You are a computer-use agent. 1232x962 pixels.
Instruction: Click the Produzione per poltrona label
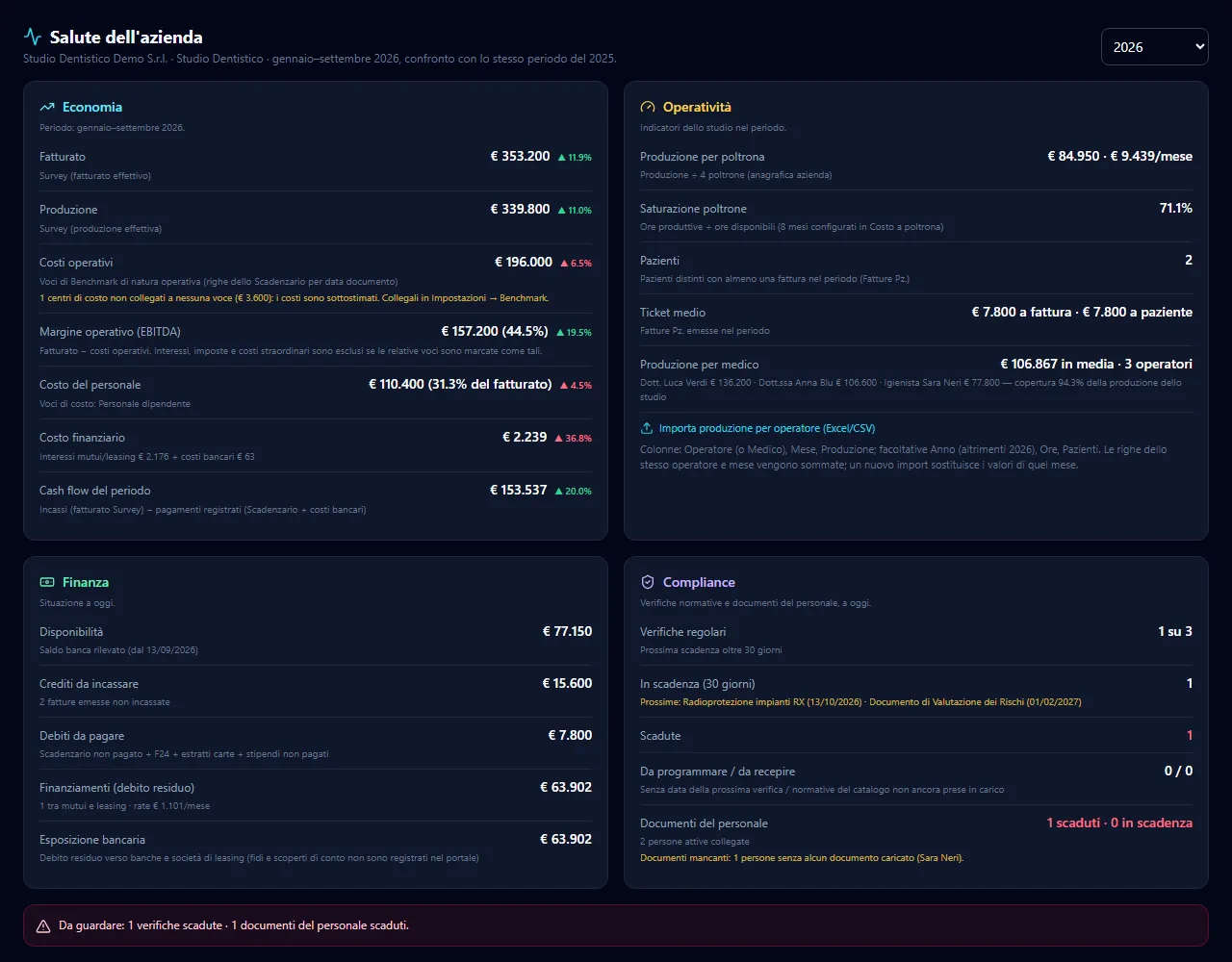point(702,157)
